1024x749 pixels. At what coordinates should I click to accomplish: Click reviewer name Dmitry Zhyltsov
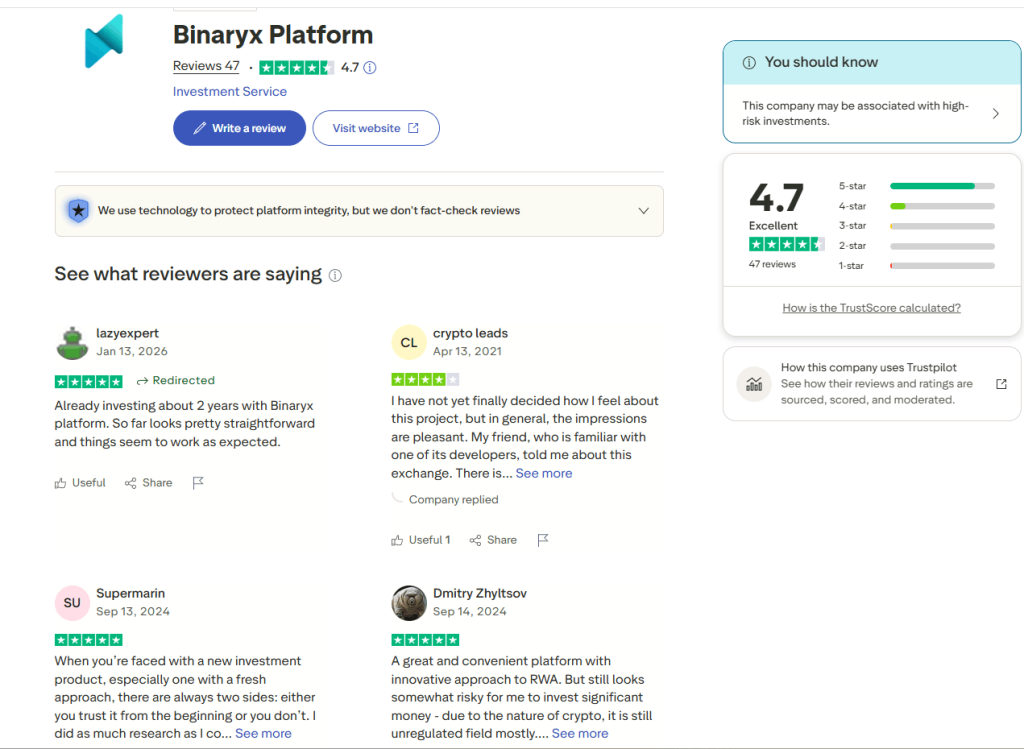point(480,594)
